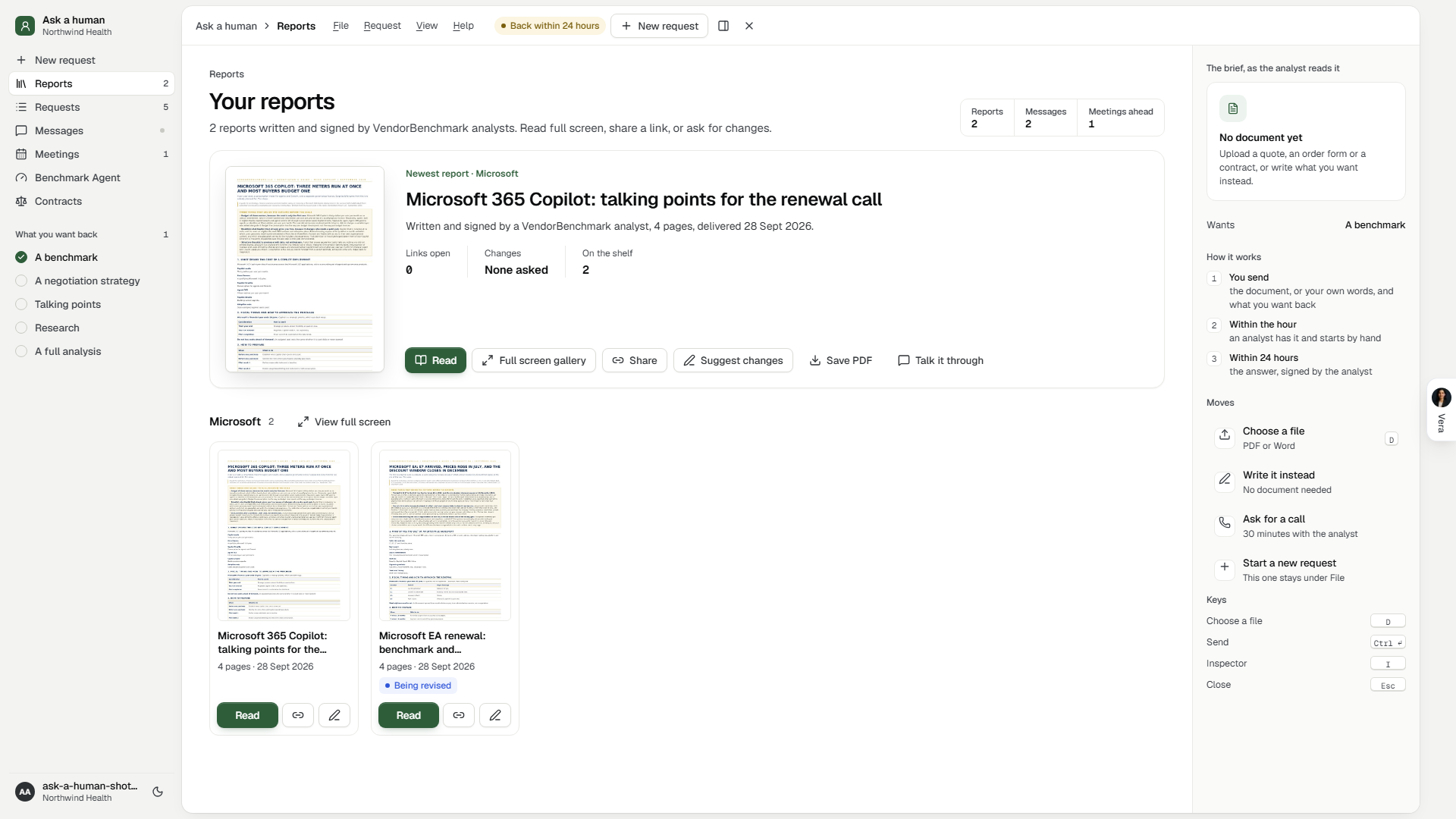The width and height of the screenshot is (1456, 819).
Task: Select A full analysis option
Action: point(91,351)
